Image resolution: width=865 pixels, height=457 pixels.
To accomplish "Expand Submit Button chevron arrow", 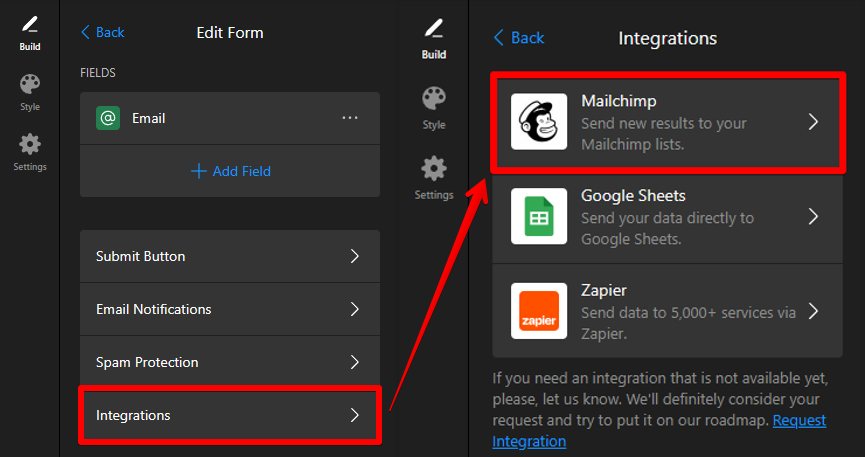I will (355, 256).
